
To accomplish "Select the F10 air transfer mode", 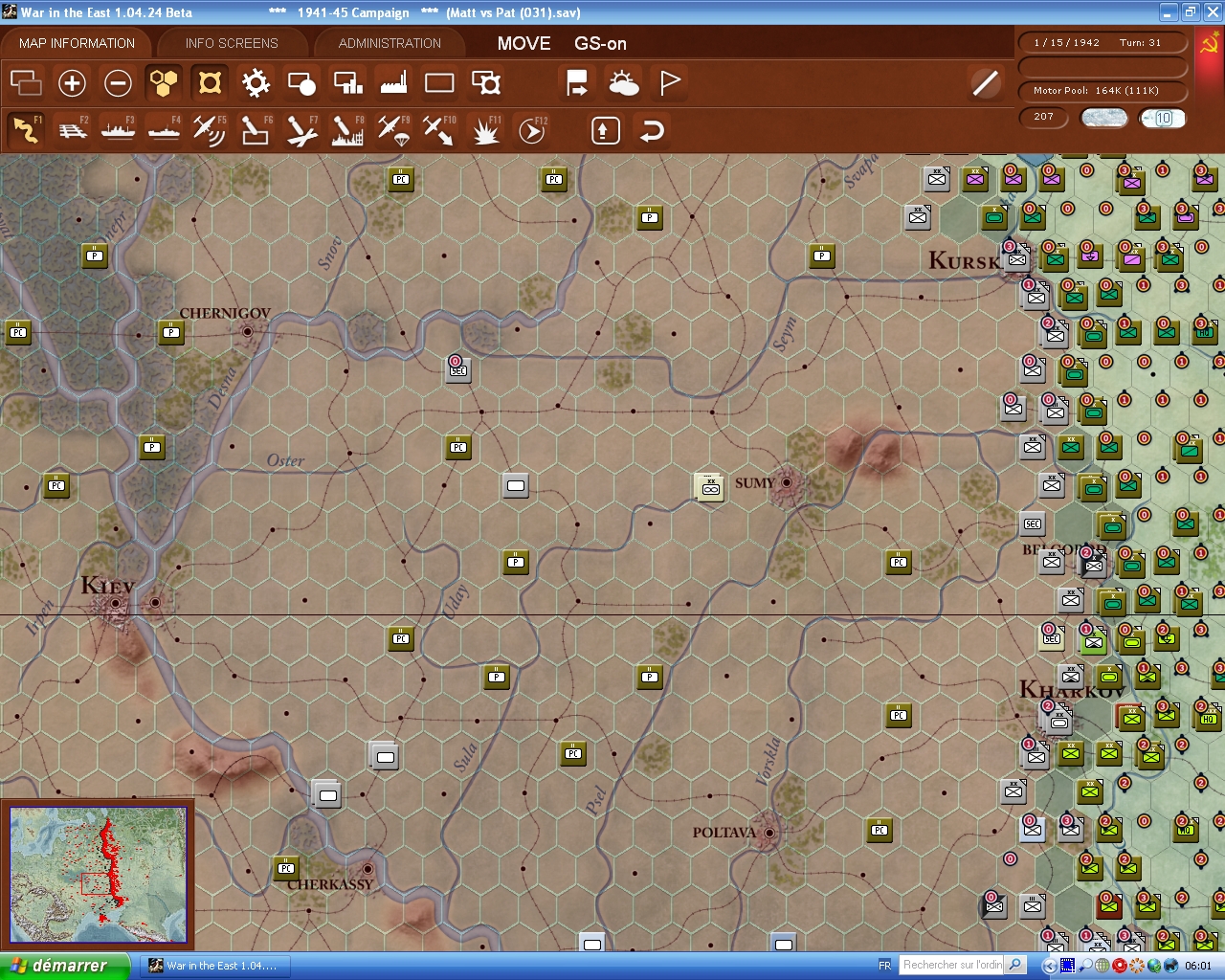I will 439,130.
